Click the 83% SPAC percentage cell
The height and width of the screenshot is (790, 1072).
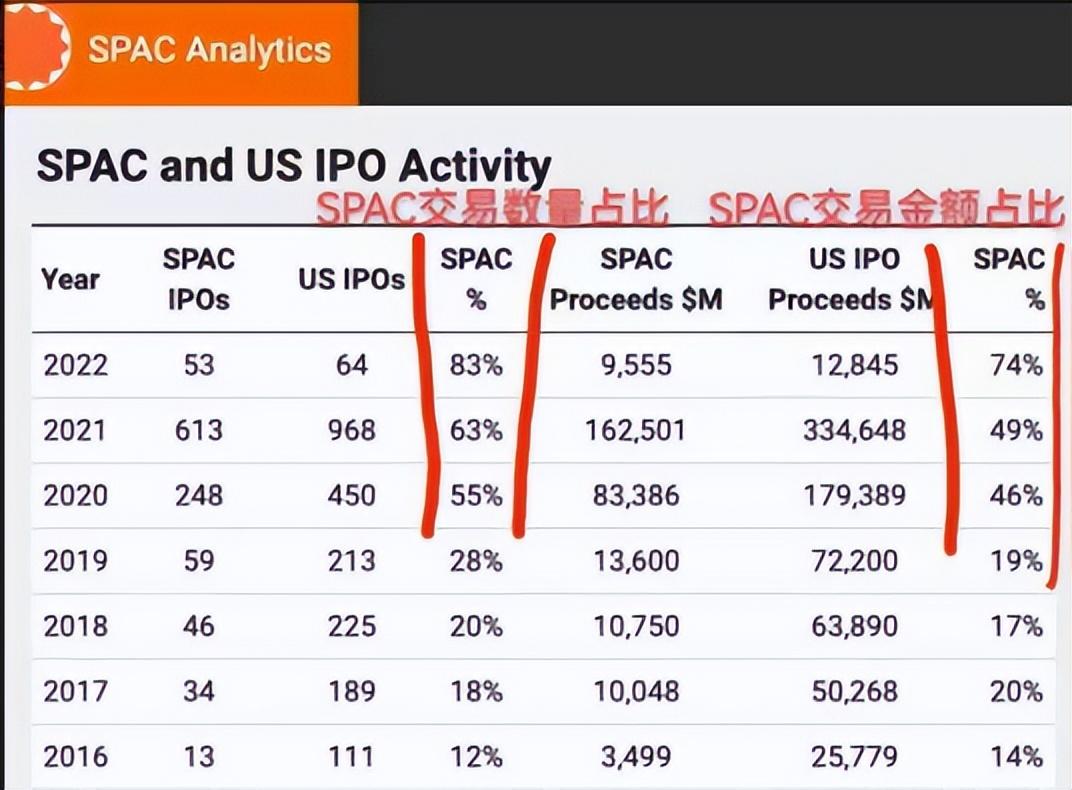476,365
